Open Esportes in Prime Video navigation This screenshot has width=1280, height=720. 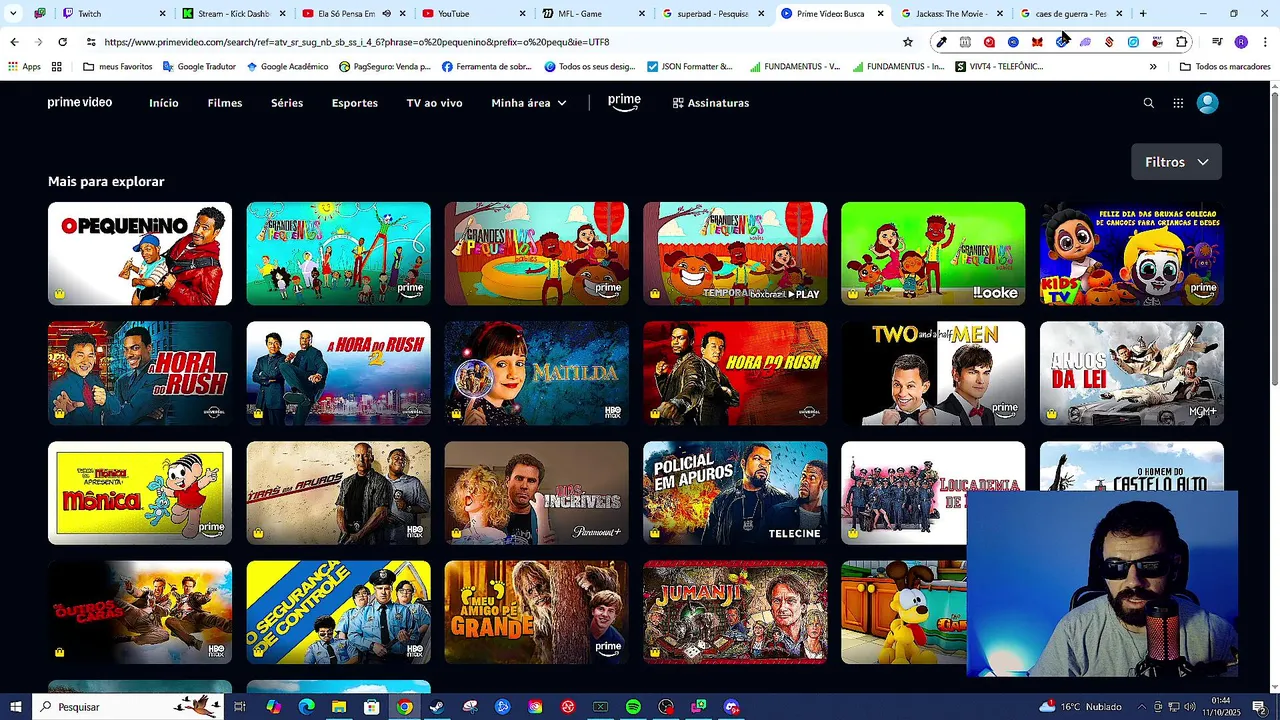(355, 103)
